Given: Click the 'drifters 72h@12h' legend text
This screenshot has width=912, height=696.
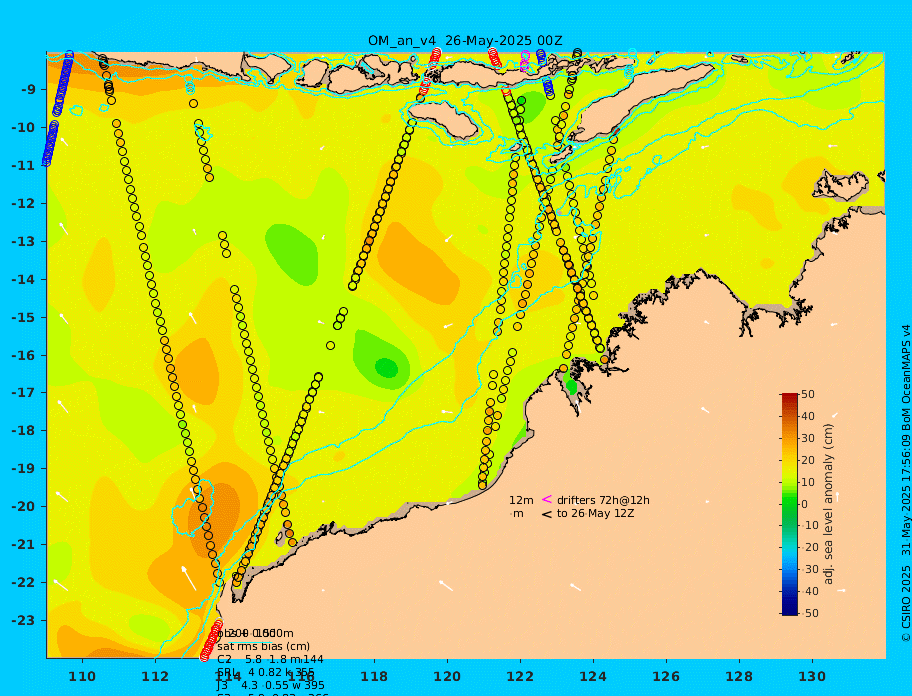Looking at the screenshot, I should [x=603, y=500].
